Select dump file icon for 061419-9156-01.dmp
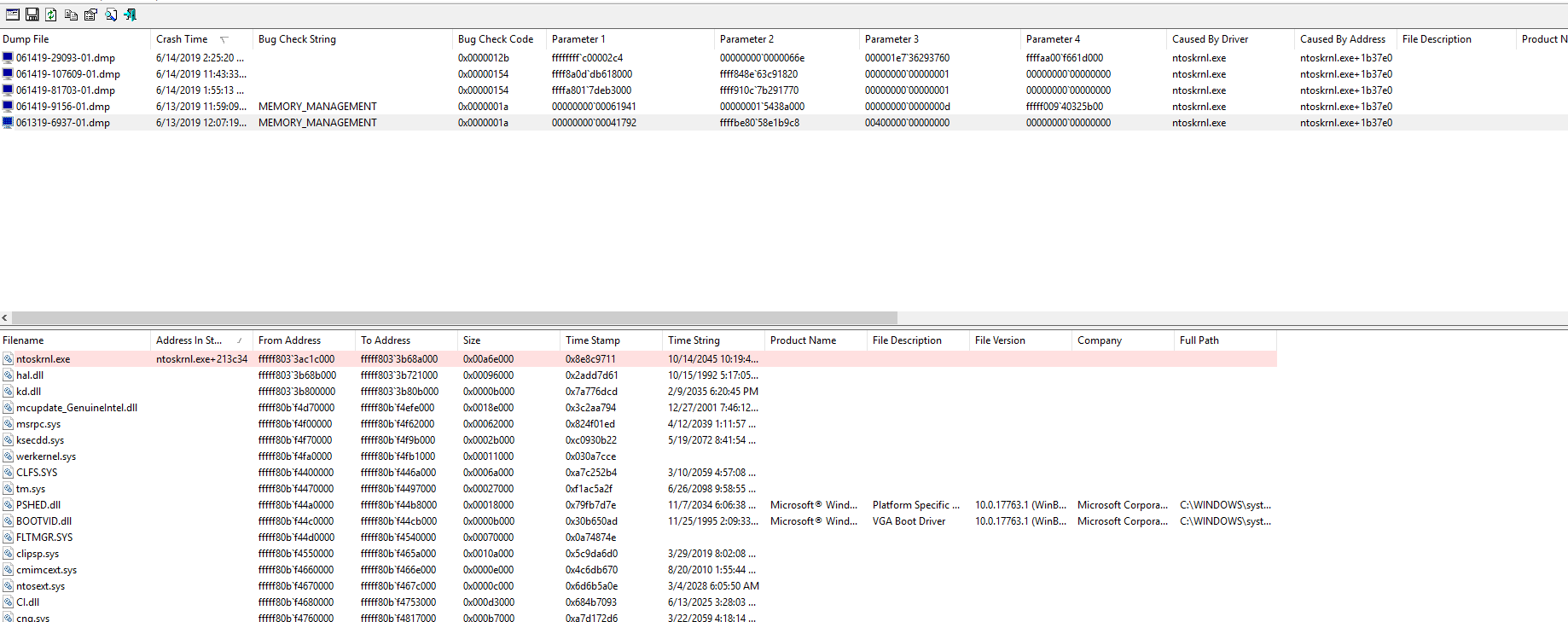This screenshot has width=1568, height=622. [x=8, y=107]
